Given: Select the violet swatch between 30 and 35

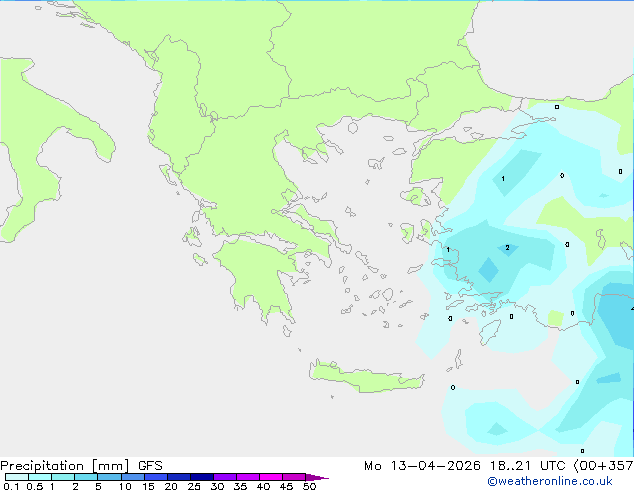Looking at the screenshot, I should point(225,477).
